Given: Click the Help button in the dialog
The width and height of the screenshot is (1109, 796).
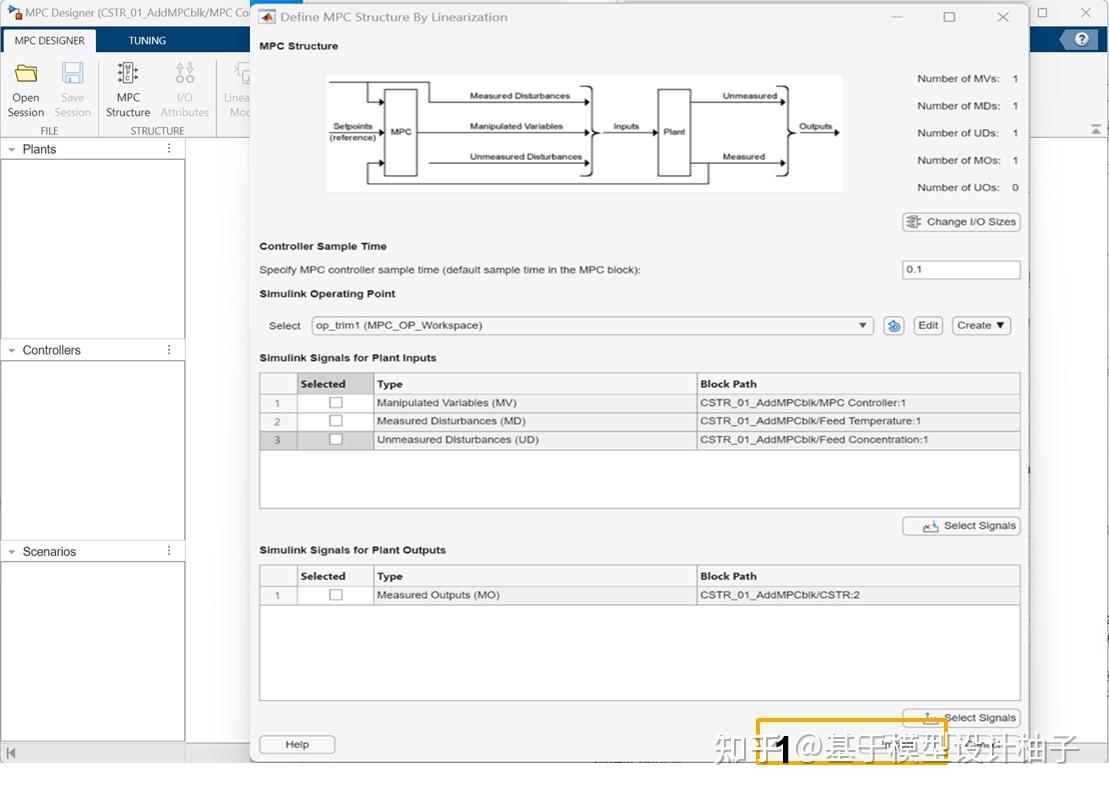Looking at the screenshot, I should pos(296,743).
